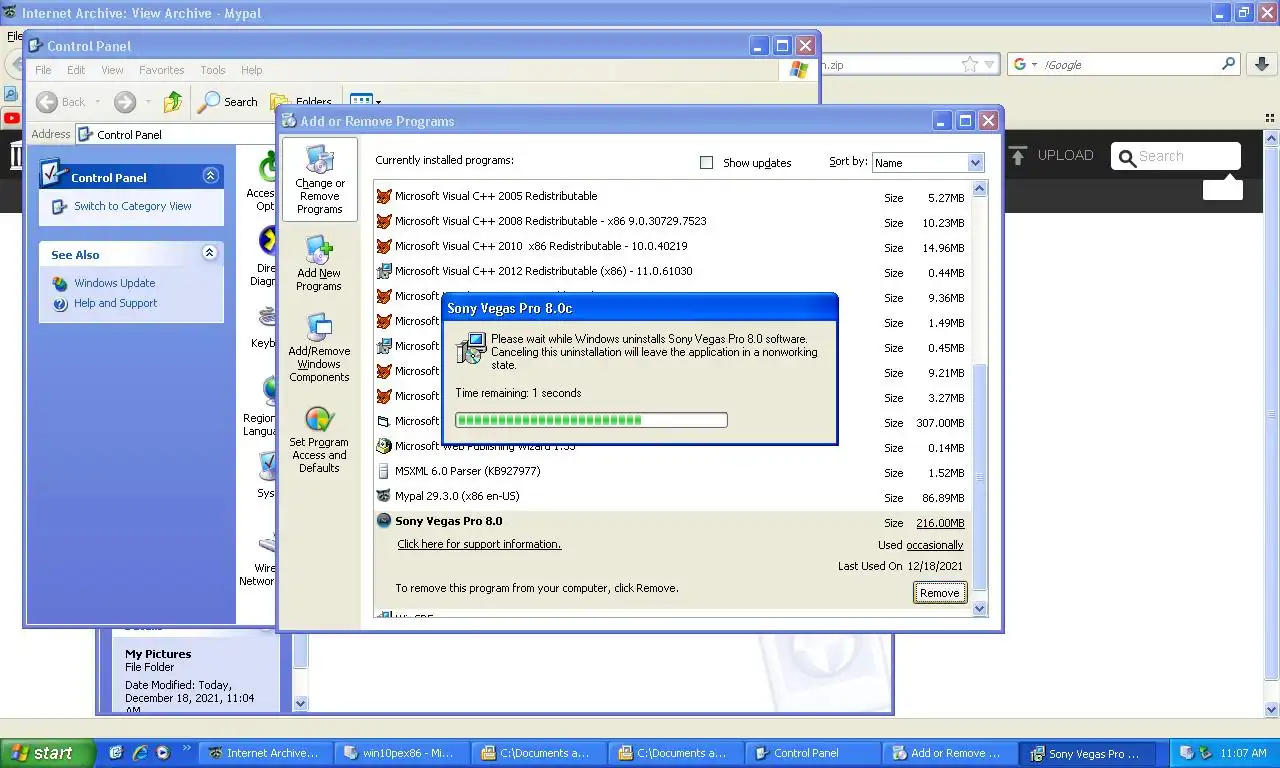Expand quick launch overflow chevron

point(186,748)
